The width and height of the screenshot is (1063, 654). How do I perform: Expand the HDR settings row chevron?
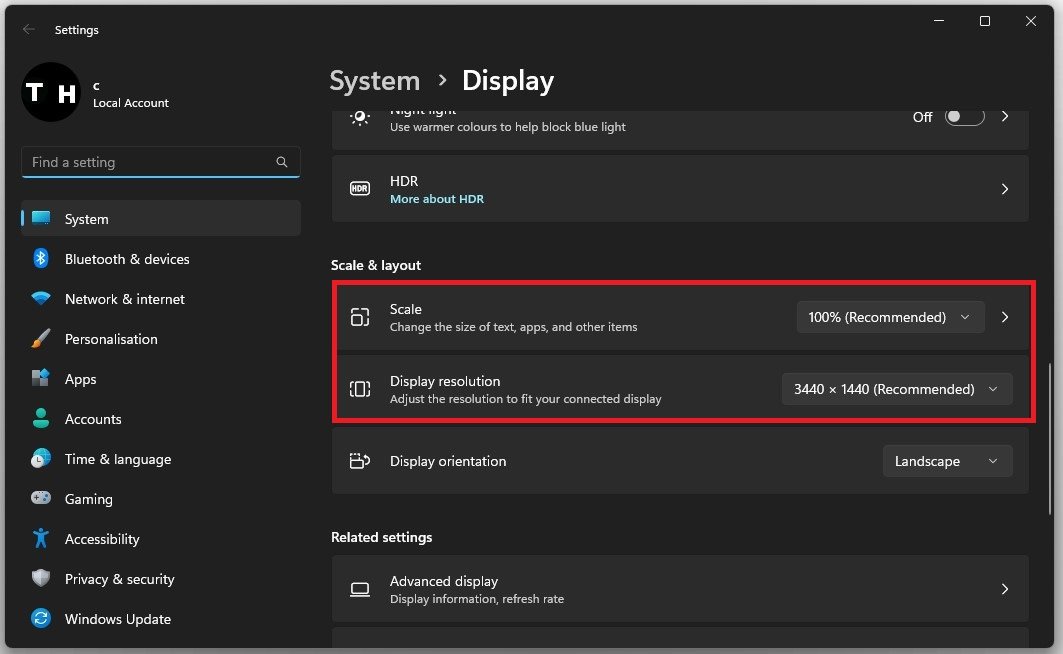(1005, 189)
